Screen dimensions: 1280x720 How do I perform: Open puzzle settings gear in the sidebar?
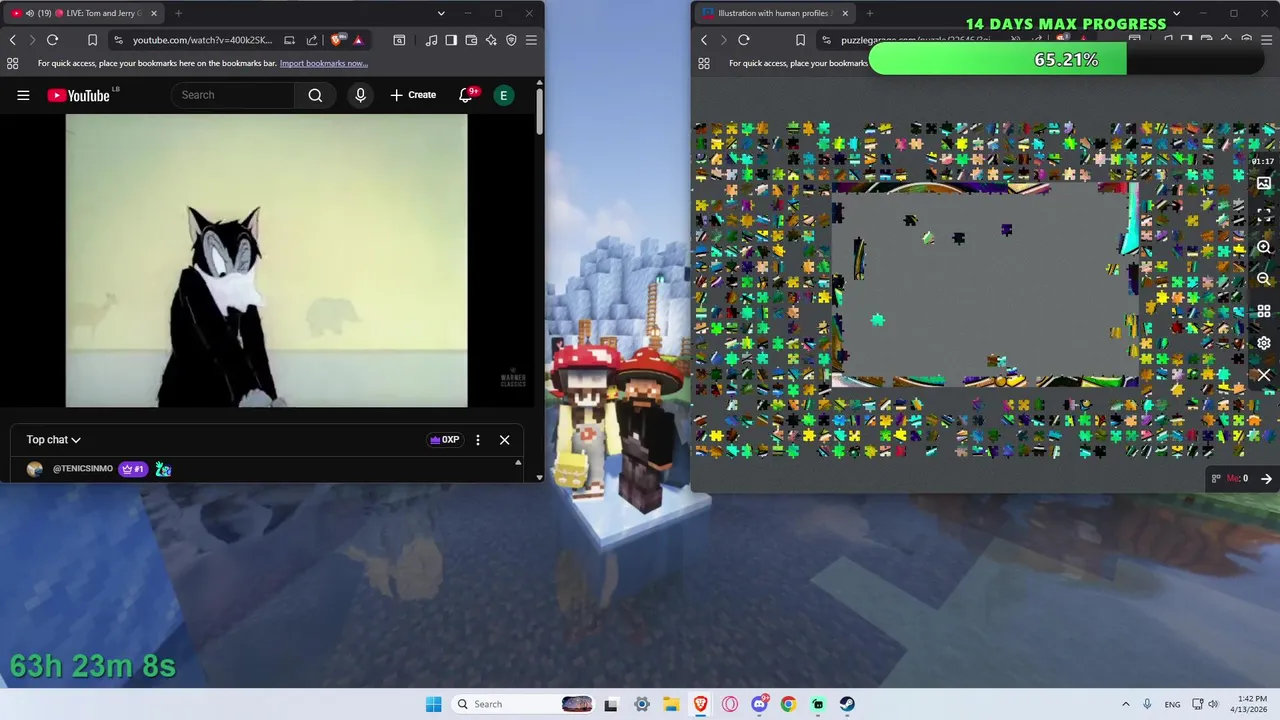1264,343
